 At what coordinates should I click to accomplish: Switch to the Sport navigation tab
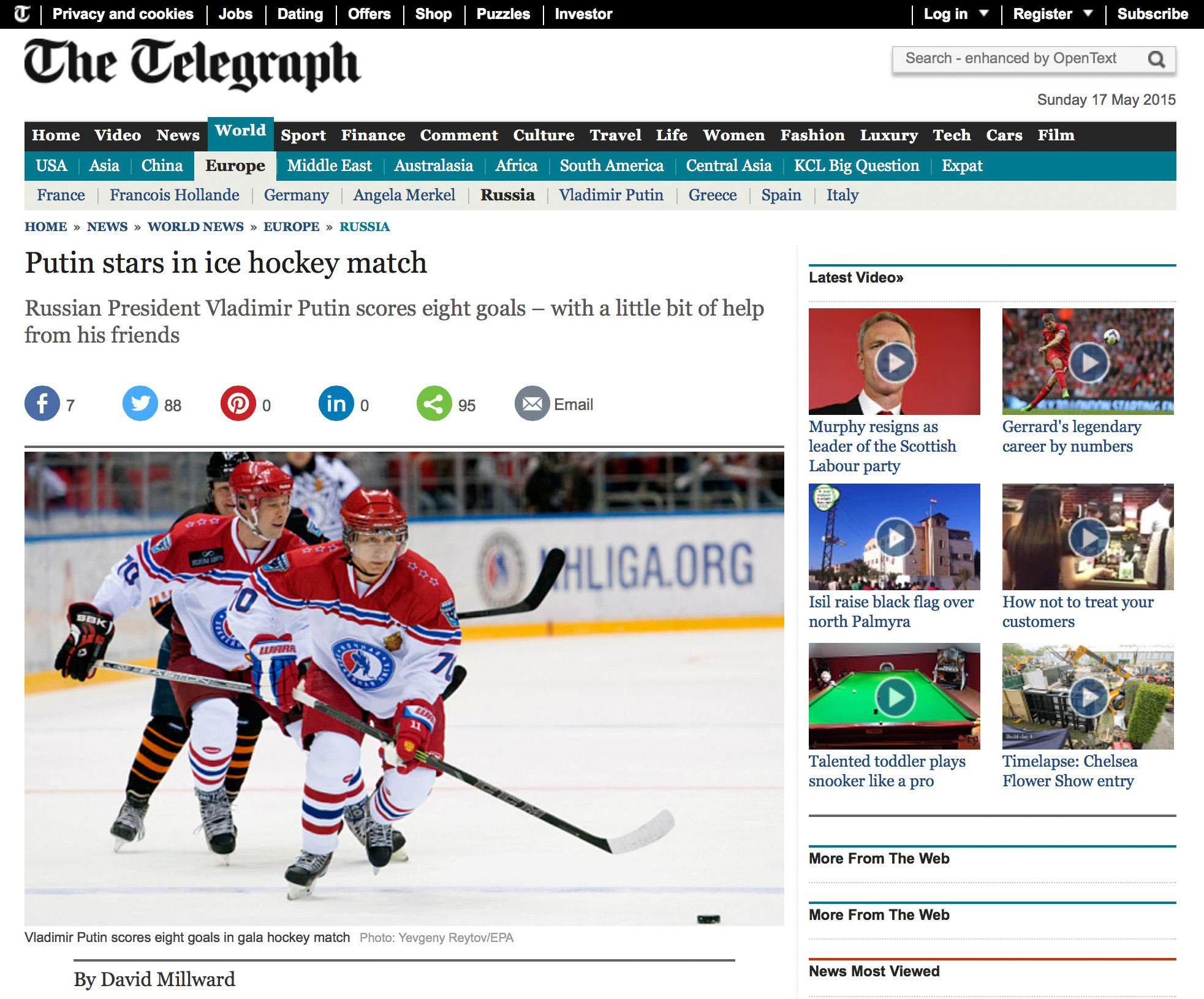(x=303, y=135)
